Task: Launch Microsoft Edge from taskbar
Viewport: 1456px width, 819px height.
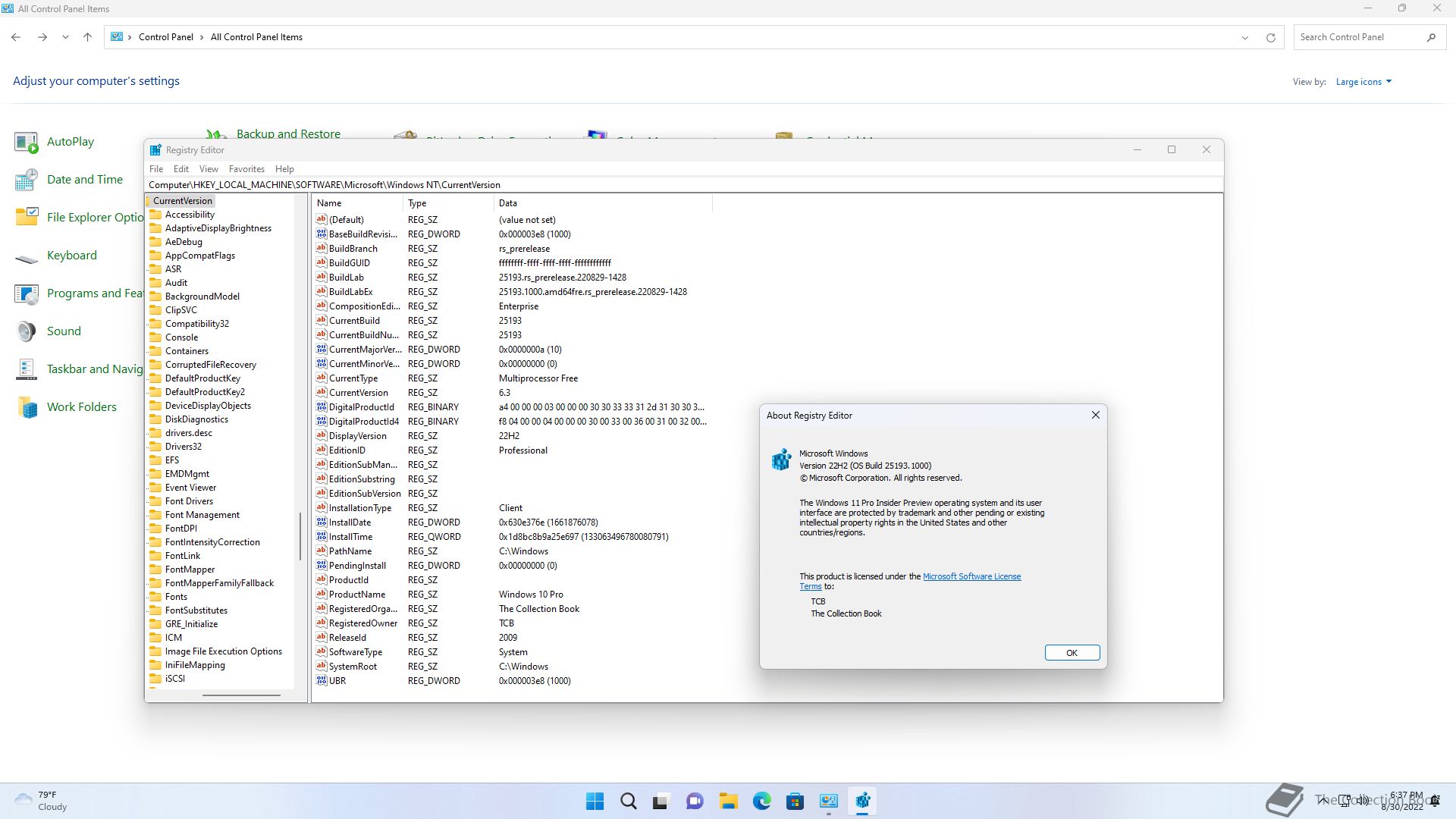Action: 761,801
